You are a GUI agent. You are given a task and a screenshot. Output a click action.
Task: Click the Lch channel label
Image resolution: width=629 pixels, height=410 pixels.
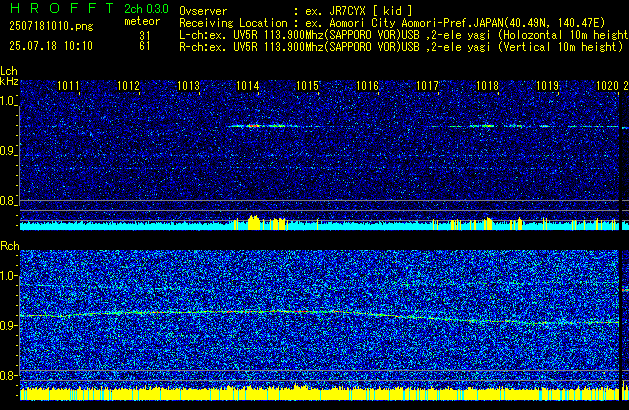pos(9,71)
